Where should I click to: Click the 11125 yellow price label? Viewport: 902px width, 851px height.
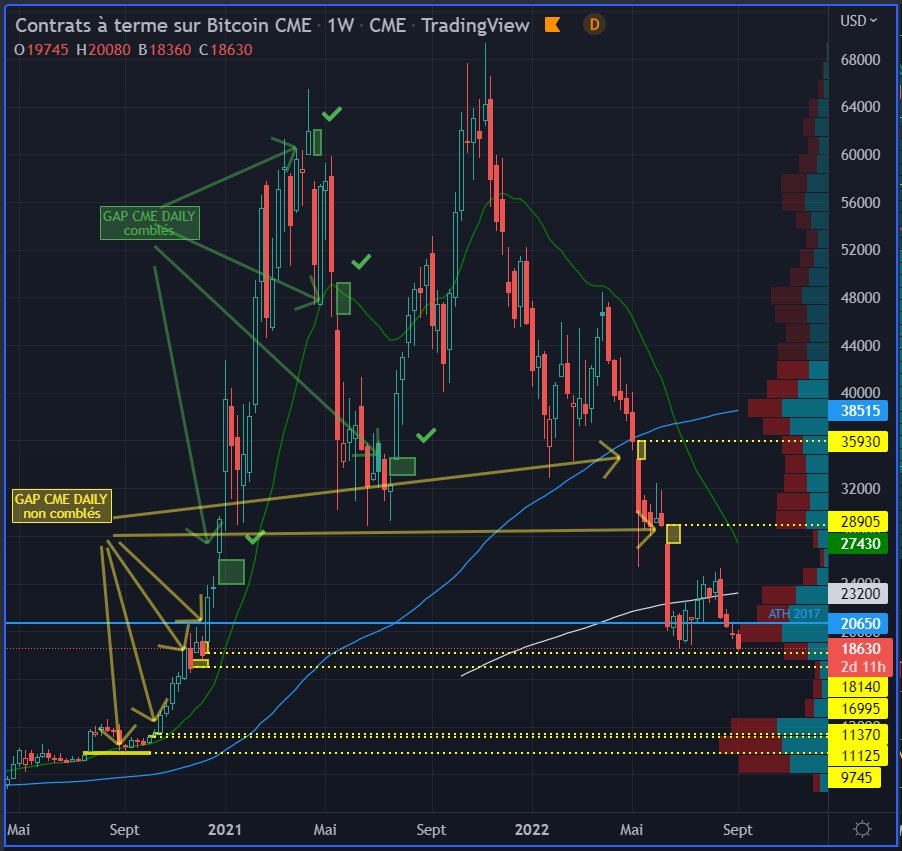(857, 755)
